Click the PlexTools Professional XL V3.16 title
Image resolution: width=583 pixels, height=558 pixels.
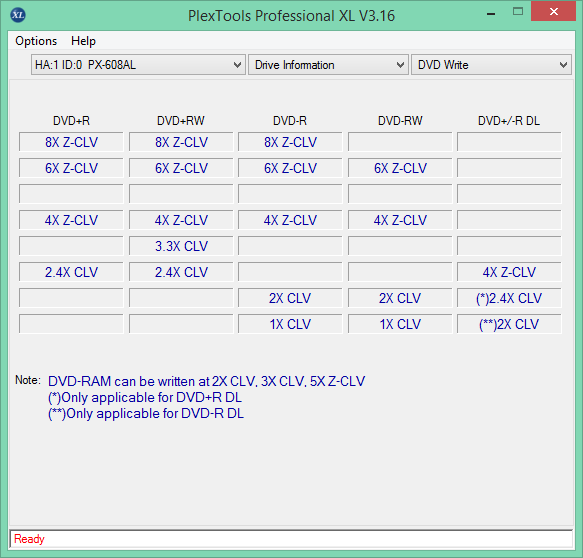pyautogui.click(x=291, y=16)
